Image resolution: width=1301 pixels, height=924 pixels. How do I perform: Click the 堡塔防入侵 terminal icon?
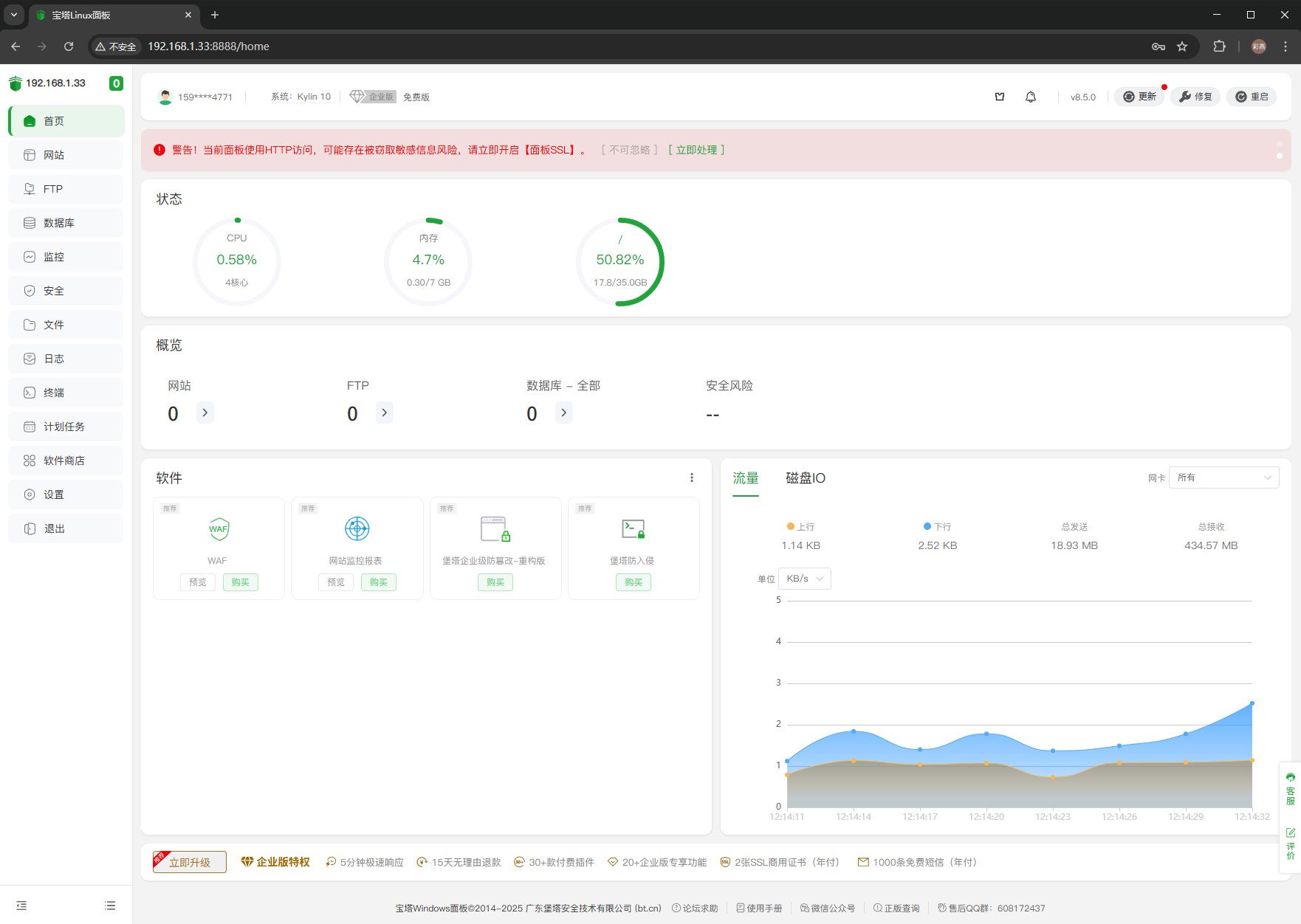pos(633,529)
